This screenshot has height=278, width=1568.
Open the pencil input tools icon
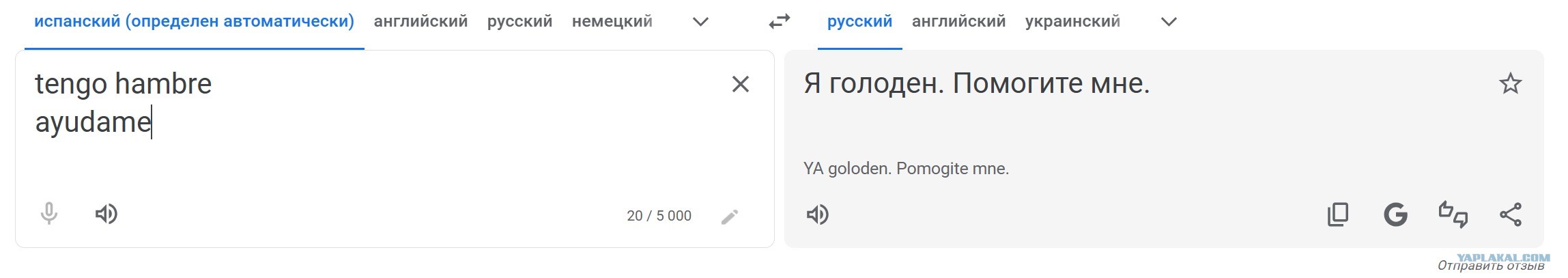coord(730,217)
